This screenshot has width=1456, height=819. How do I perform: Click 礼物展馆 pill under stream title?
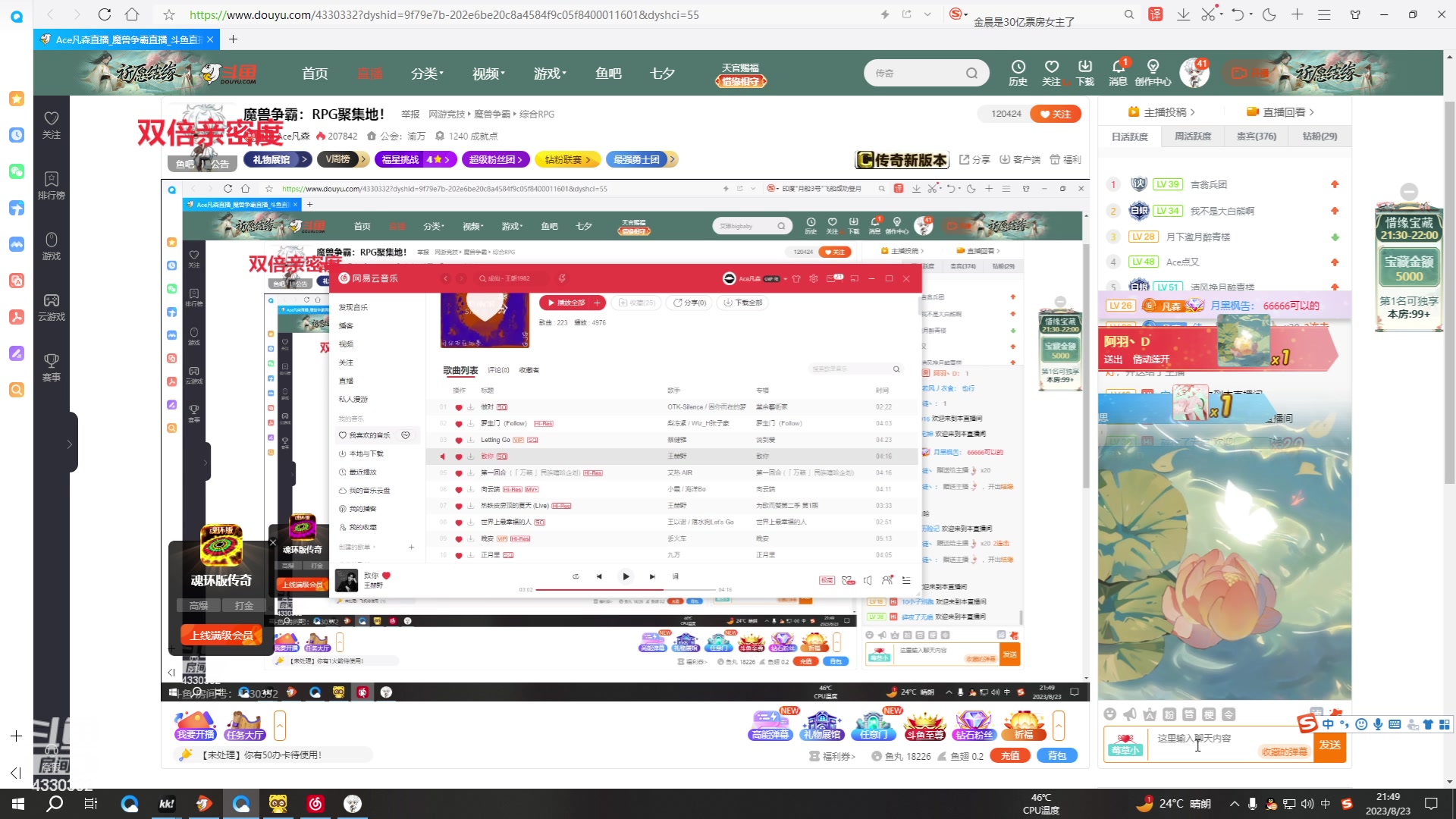click(278, 159)
